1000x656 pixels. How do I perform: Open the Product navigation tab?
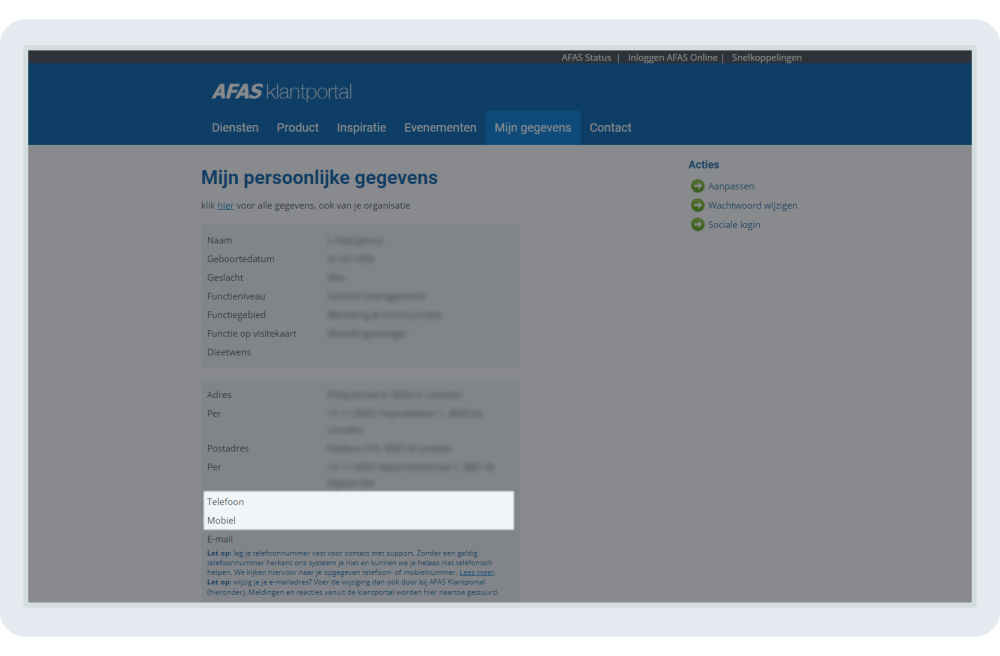tap(297, 127)
